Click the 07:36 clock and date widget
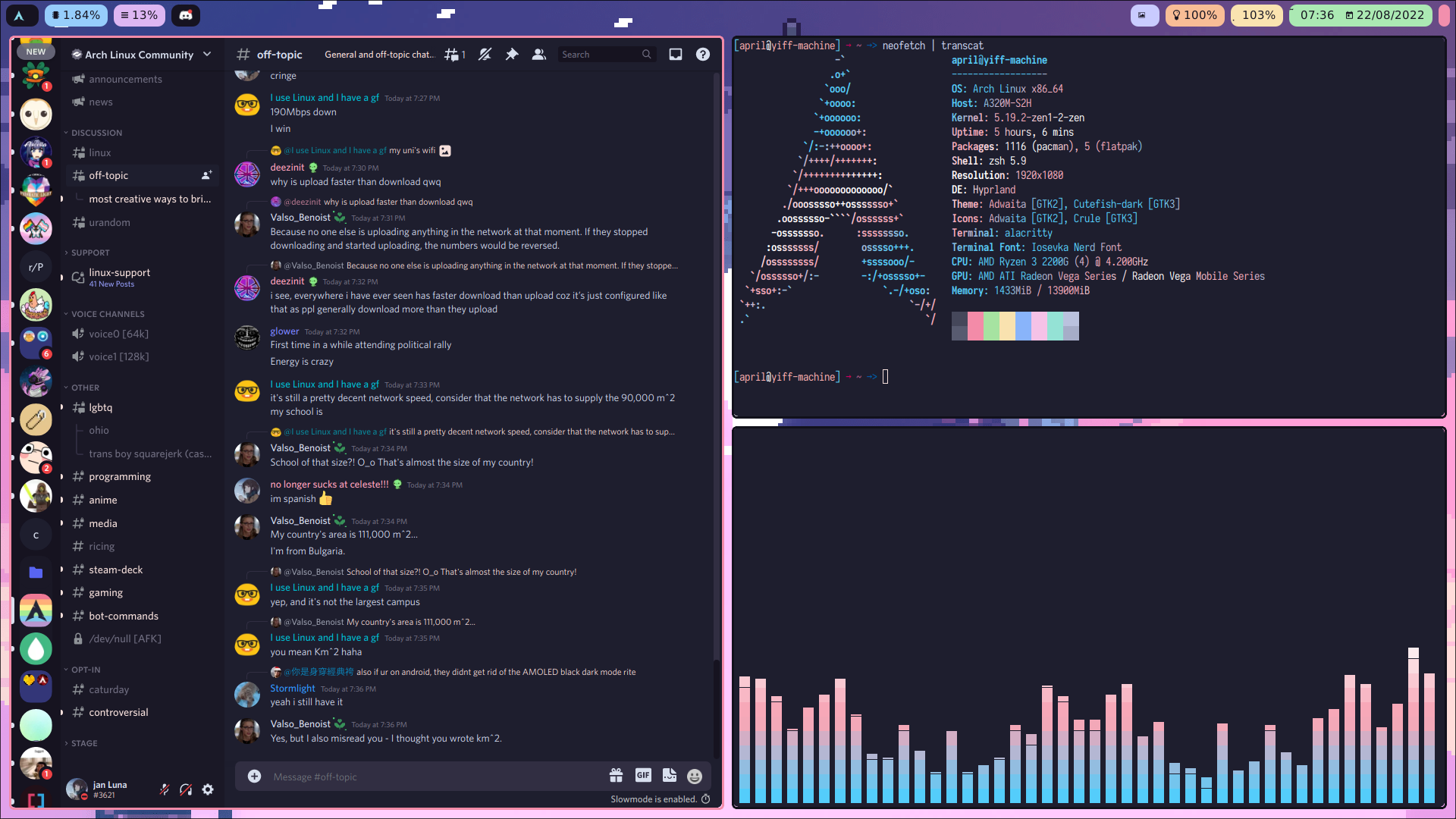Screen dimensions: 1456x819 (1361, 15)
